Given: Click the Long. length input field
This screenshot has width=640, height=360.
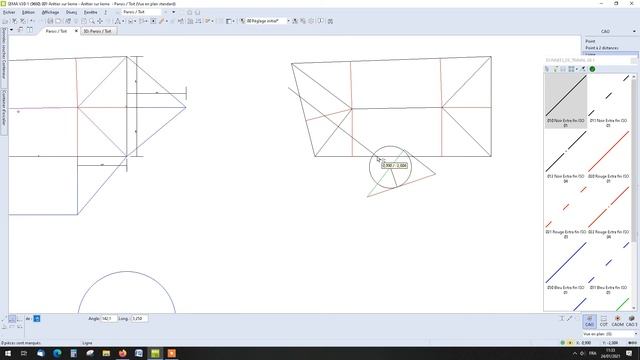Looking at the screenshot, I should click(139, 318).
